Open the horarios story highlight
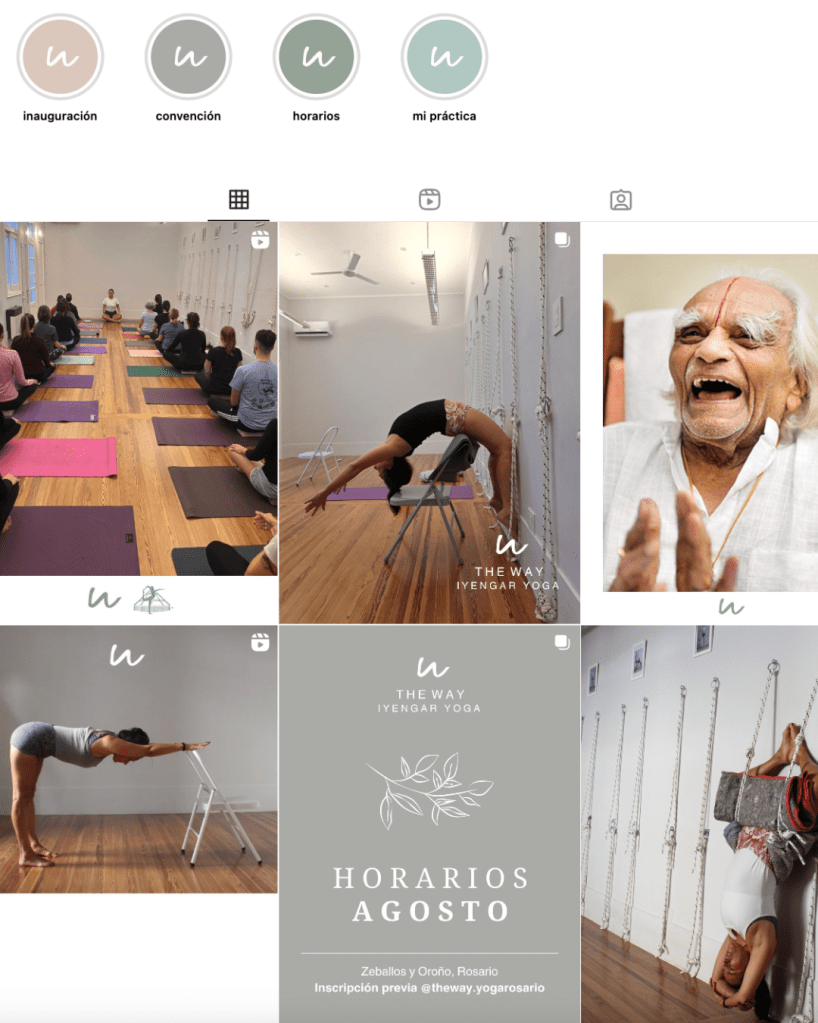The height and width of the screenshot is (1023, 818). (316, 57)
